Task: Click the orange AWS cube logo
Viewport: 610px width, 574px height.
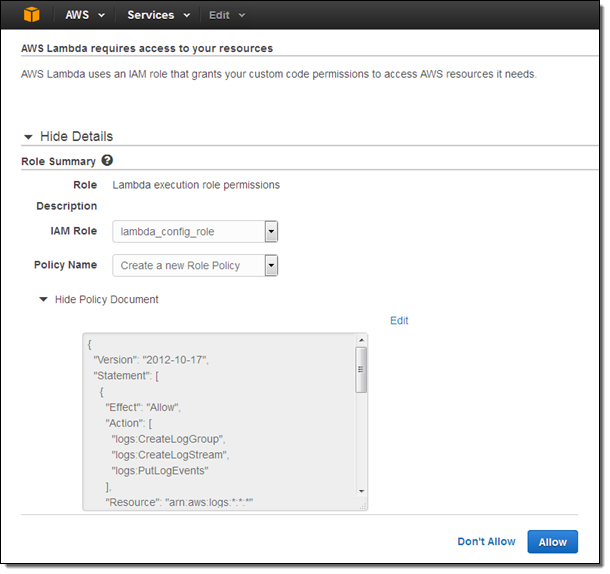Action: pyautogui.click(x=33, y=15)
